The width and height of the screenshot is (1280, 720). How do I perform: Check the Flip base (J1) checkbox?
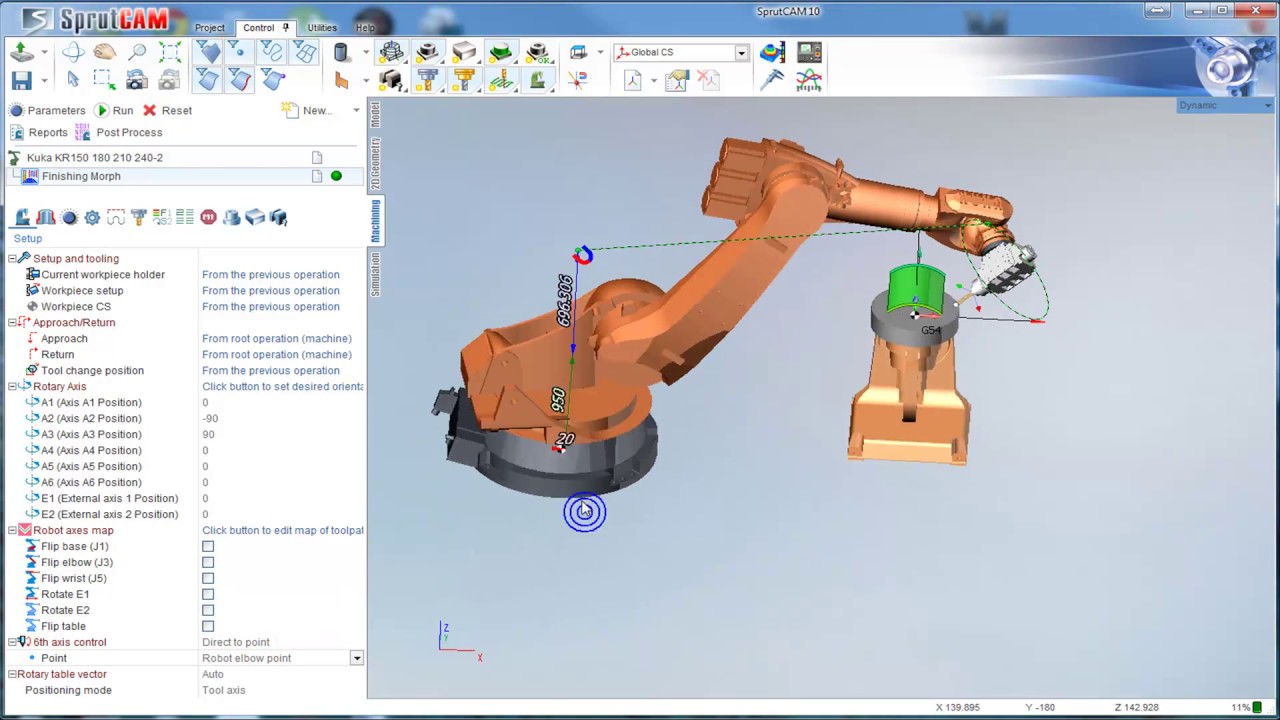pos(208,546)
